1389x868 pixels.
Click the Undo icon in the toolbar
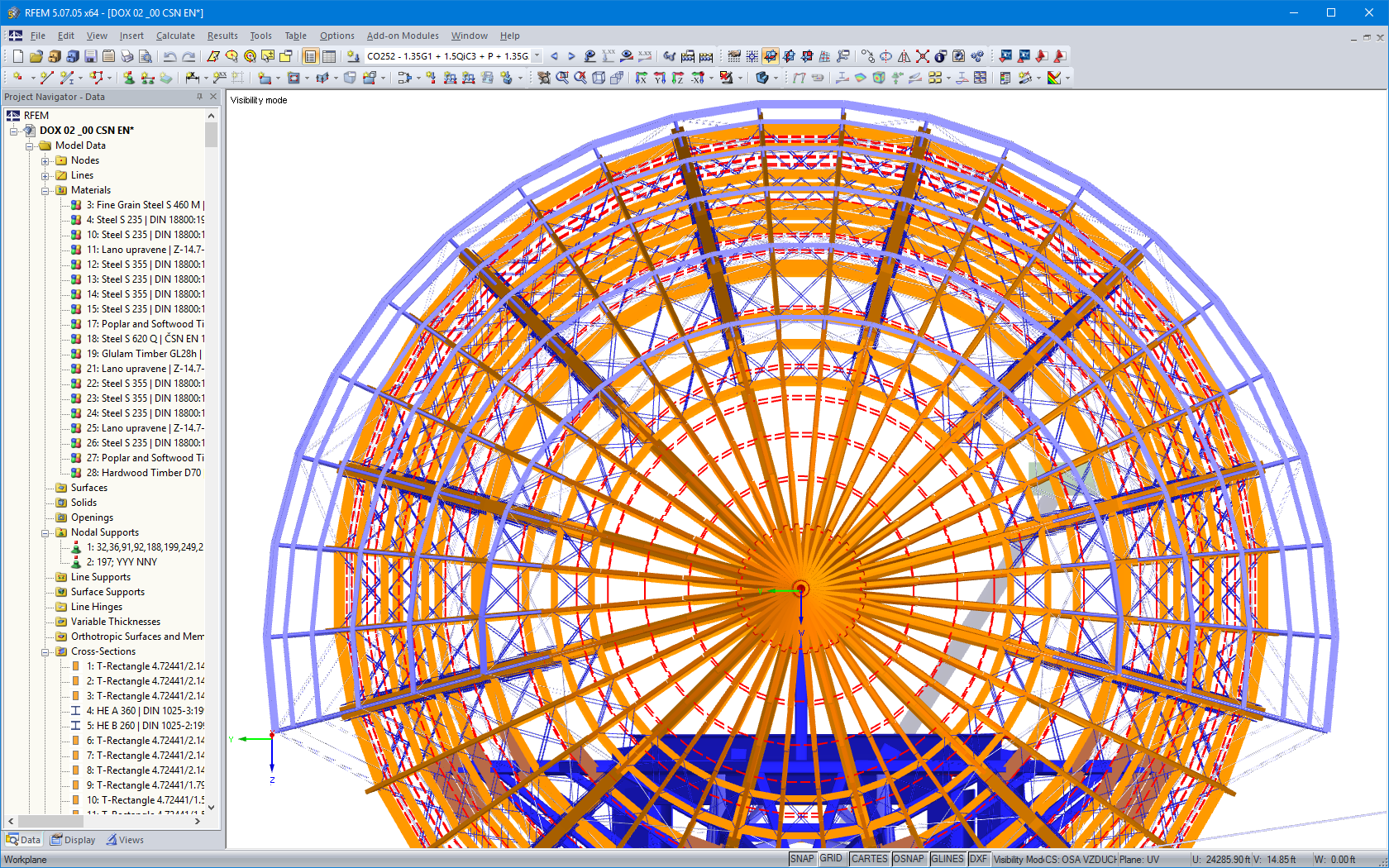pos(171,55)
